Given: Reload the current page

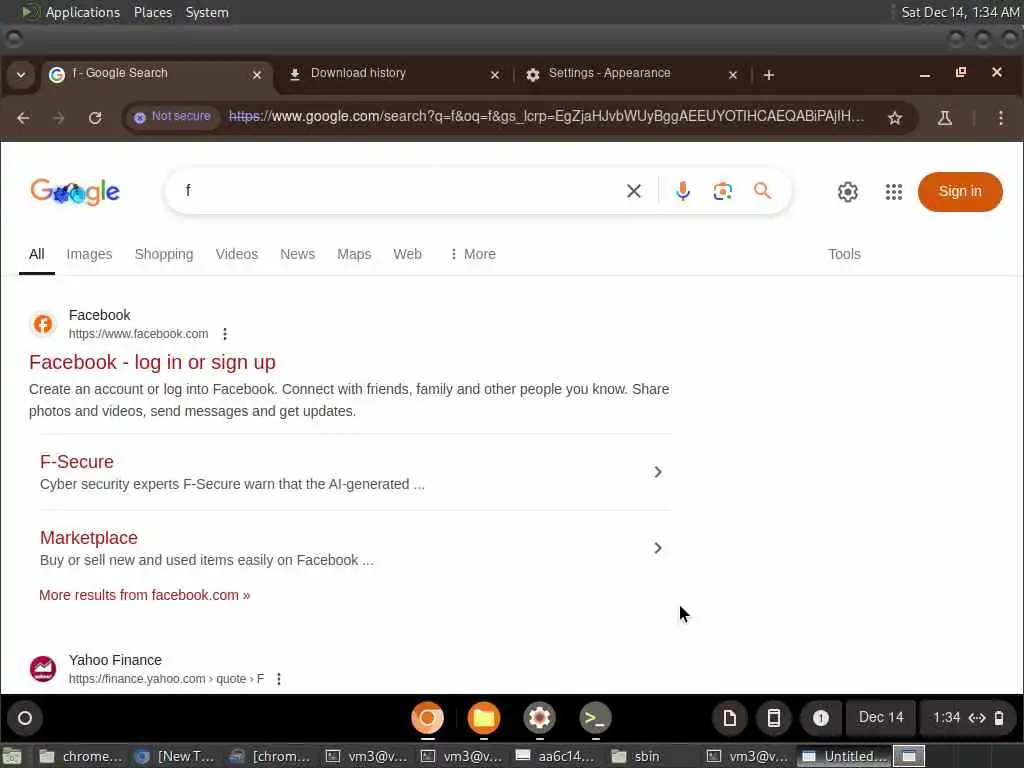Looking at the screenshot, I should click(x=95, y=118).
